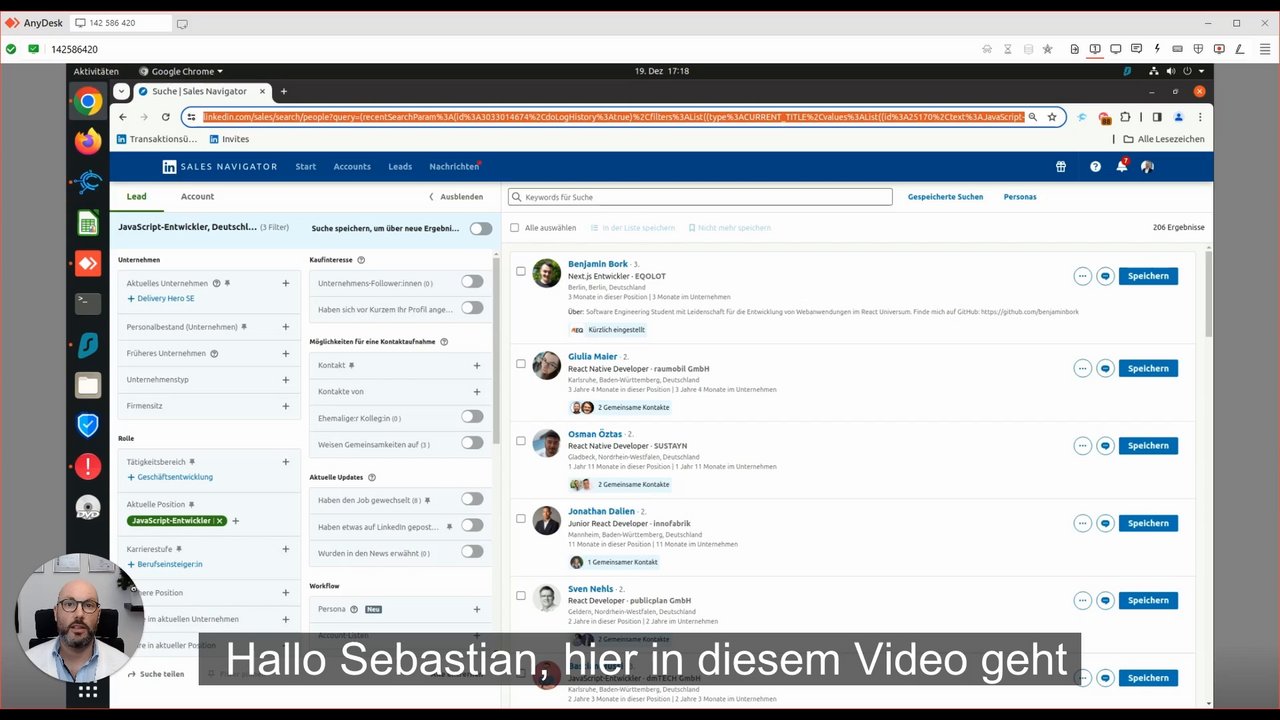Open the spreadsheet app in the dock

coord(88,223)
